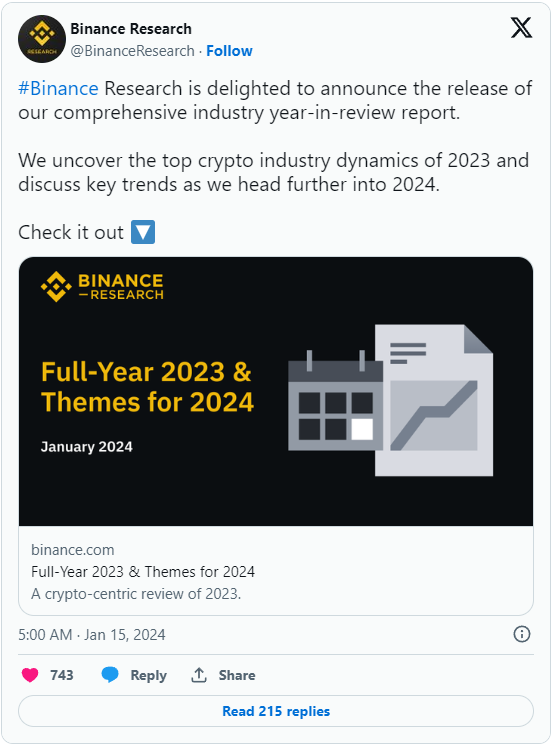This screenshot has width=554, height=746.
Task: Click the Share label
Action: [237, 675]
